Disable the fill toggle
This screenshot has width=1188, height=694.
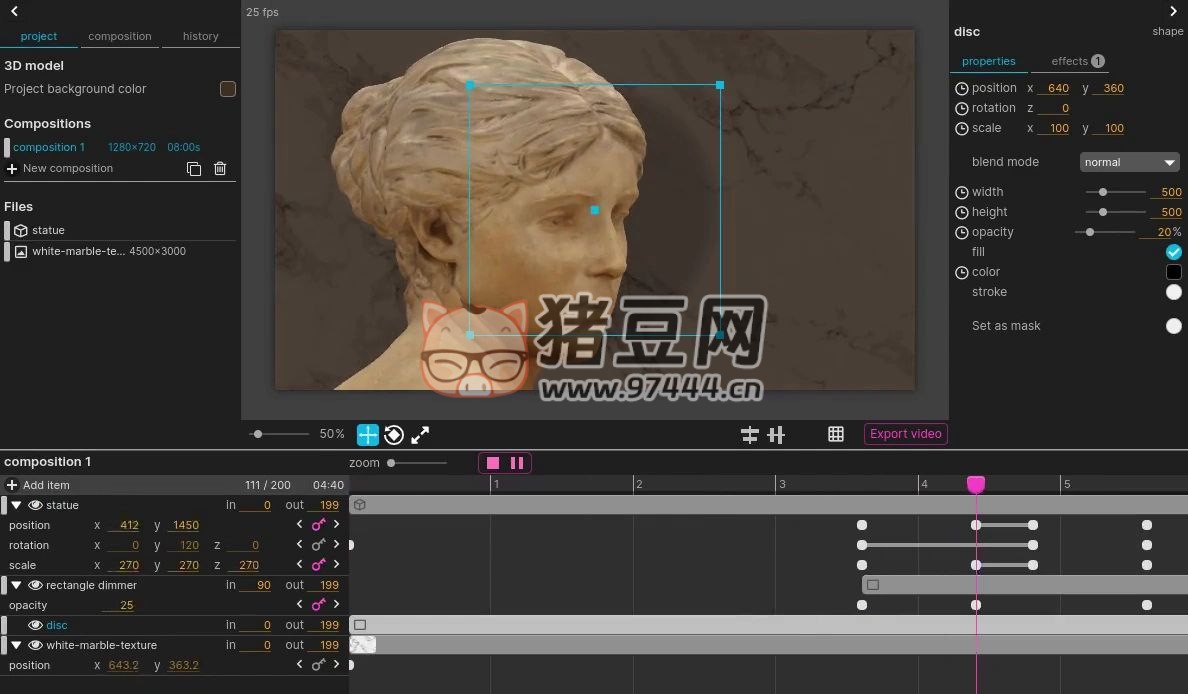click(x=1173, y=252)
